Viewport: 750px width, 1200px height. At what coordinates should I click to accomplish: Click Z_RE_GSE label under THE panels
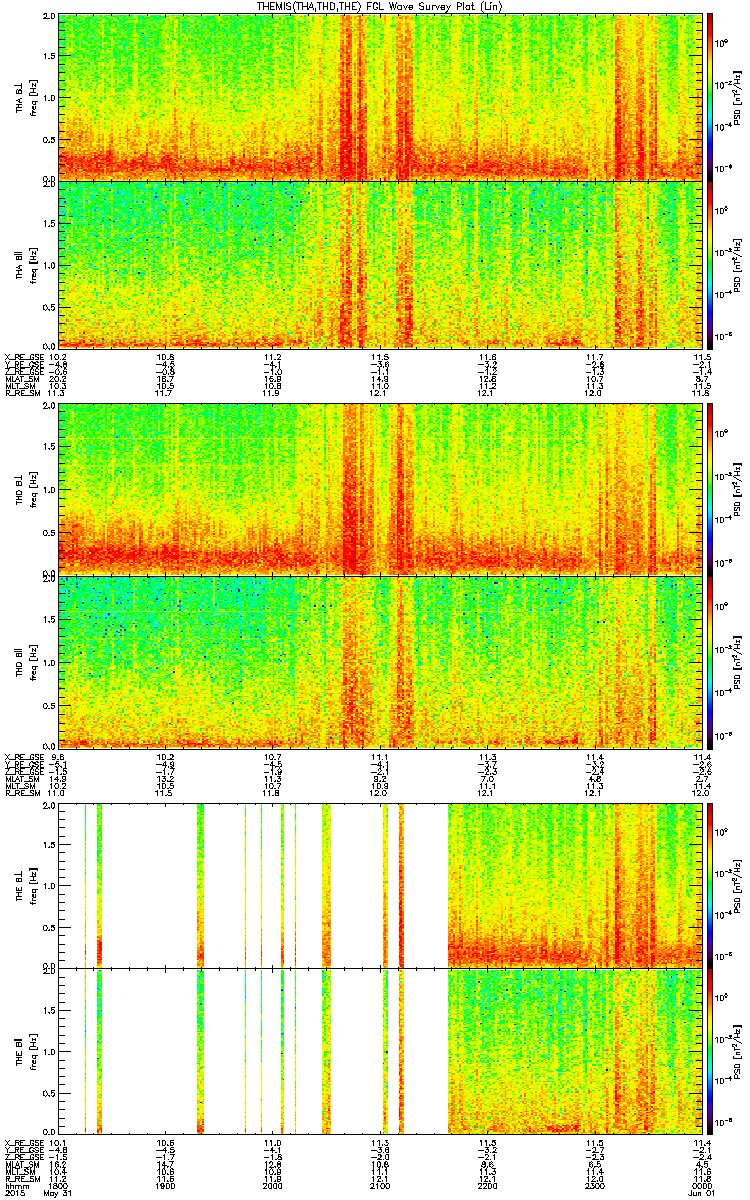pos(23,1156)
